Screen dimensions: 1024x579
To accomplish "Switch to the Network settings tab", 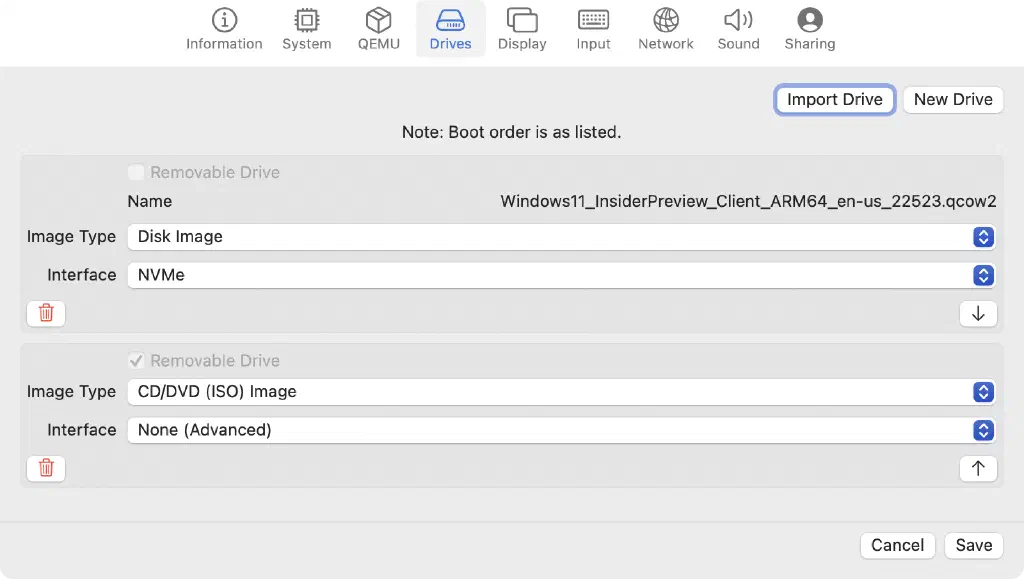I will point(665,30).
